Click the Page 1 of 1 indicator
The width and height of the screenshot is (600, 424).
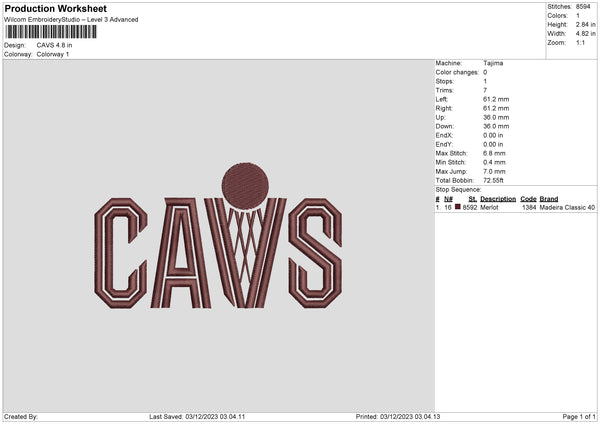point(577,416)
